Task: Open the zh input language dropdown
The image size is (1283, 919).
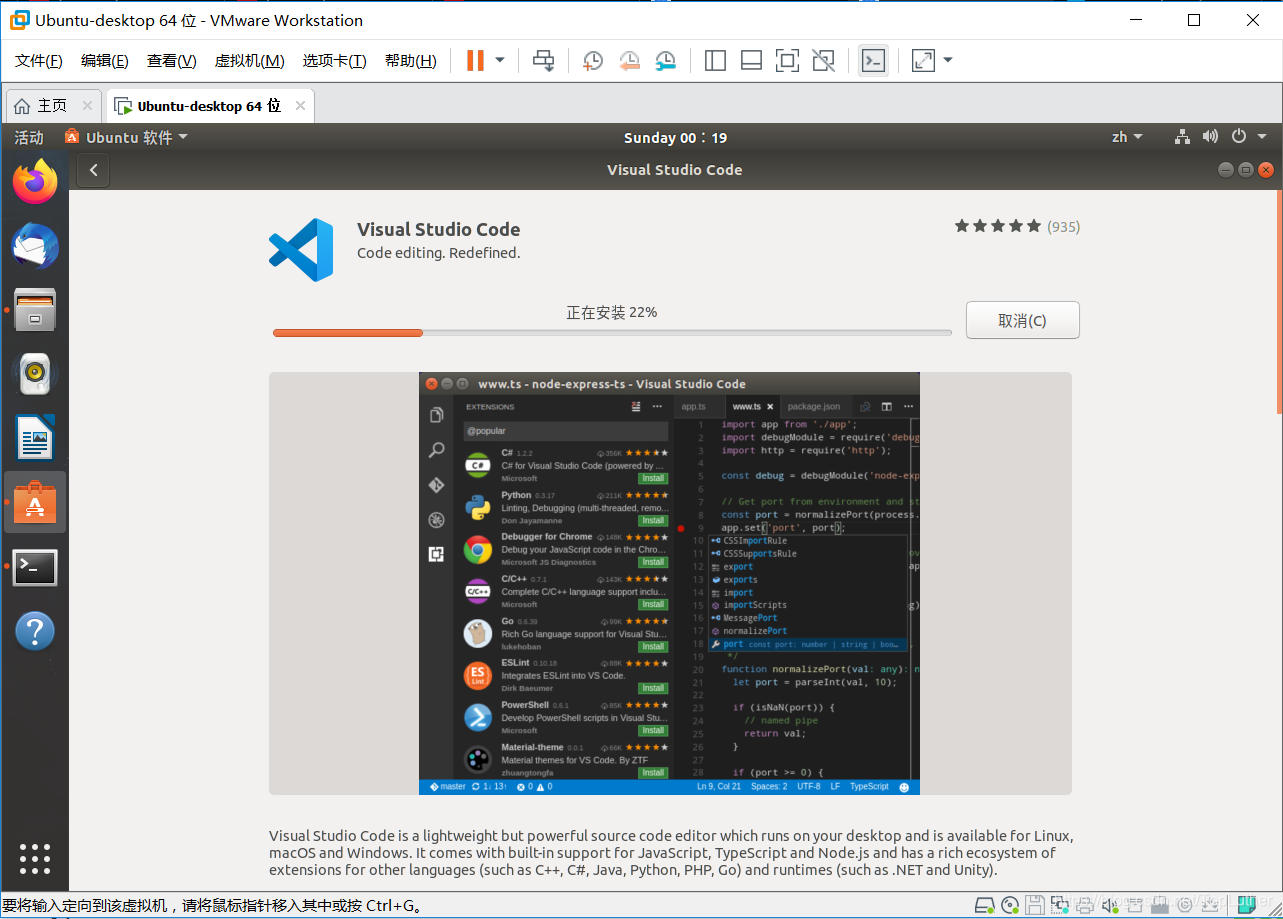Action: pos(1127,137)
